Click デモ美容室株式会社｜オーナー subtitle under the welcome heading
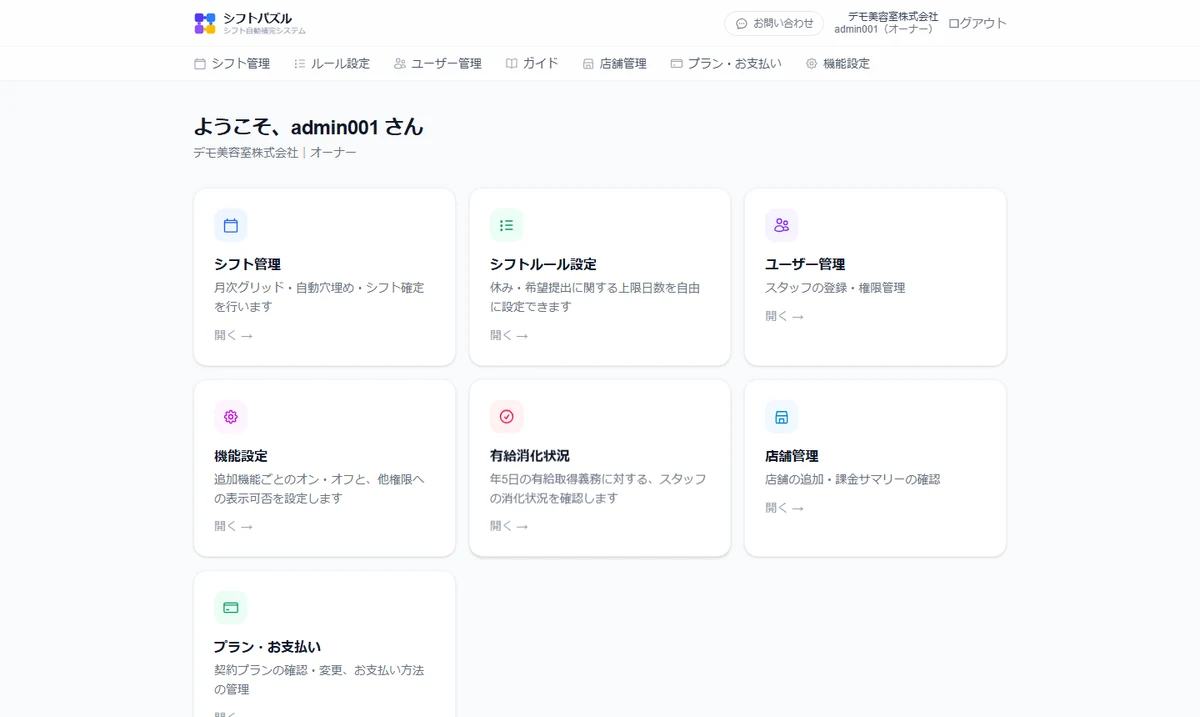Image resolution: width=1200 pixels, height=717 pixels. [x=275, y=153]
